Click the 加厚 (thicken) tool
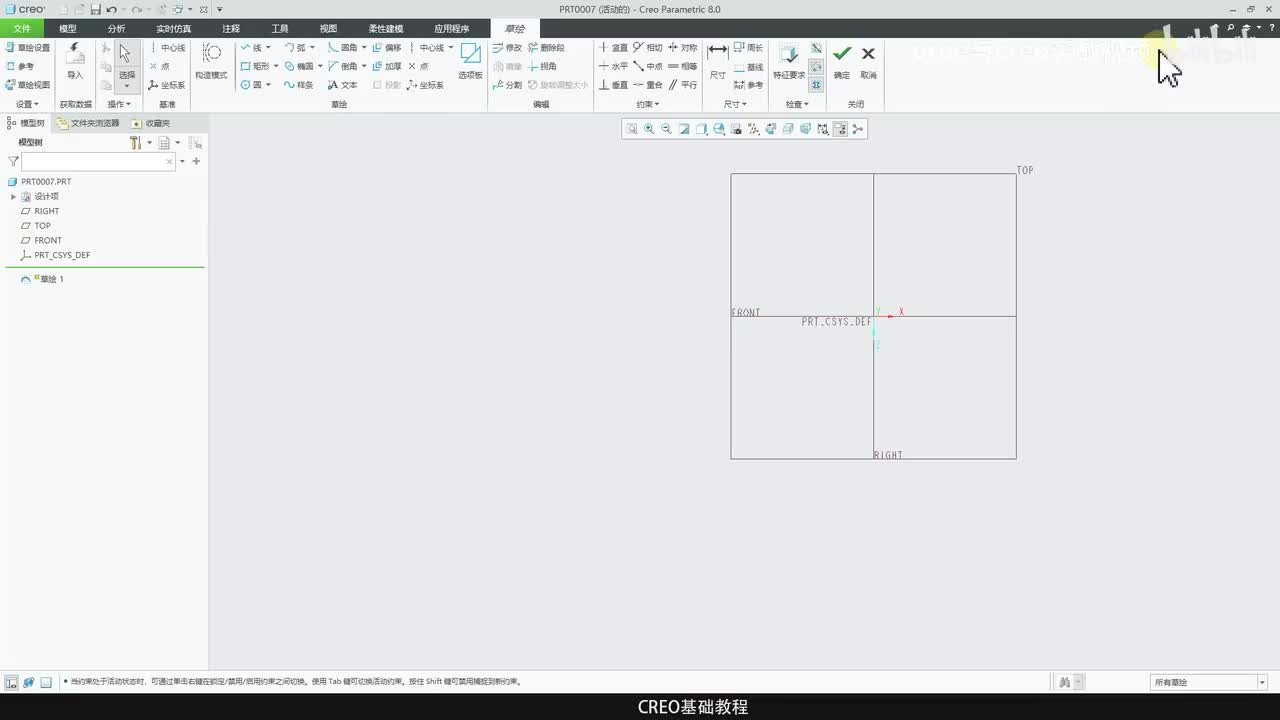The width and height of the screenshot is (1280, 720). point(386,66)
